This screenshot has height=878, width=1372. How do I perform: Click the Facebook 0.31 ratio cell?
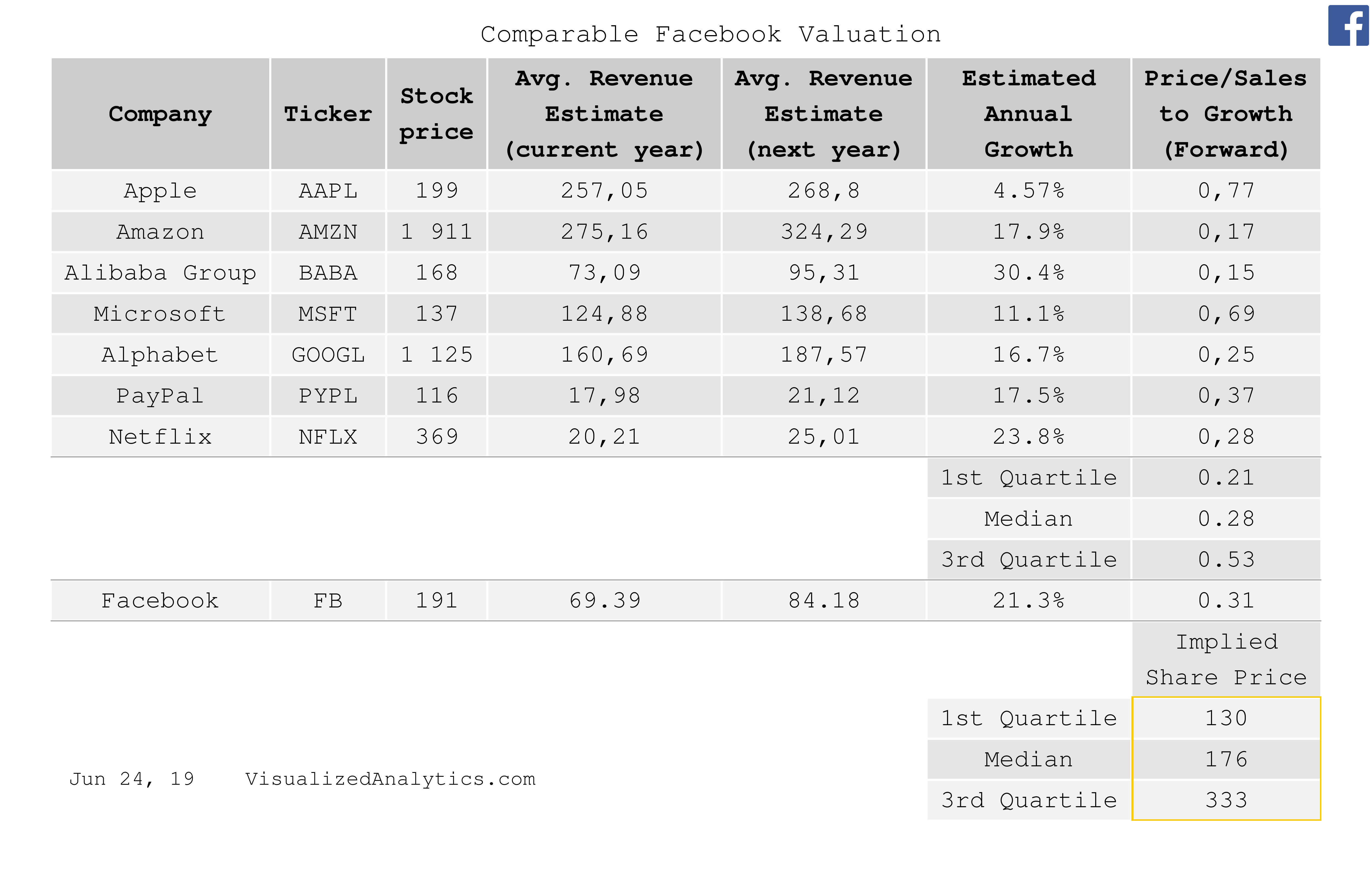[x=1225, y=601]
